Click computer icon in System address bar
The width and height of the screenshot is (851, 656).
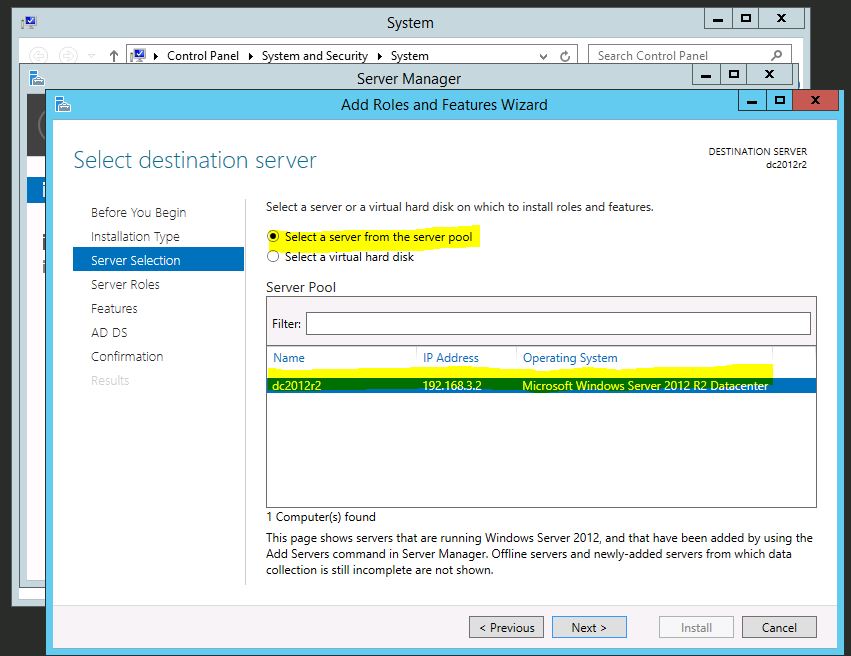138,55
